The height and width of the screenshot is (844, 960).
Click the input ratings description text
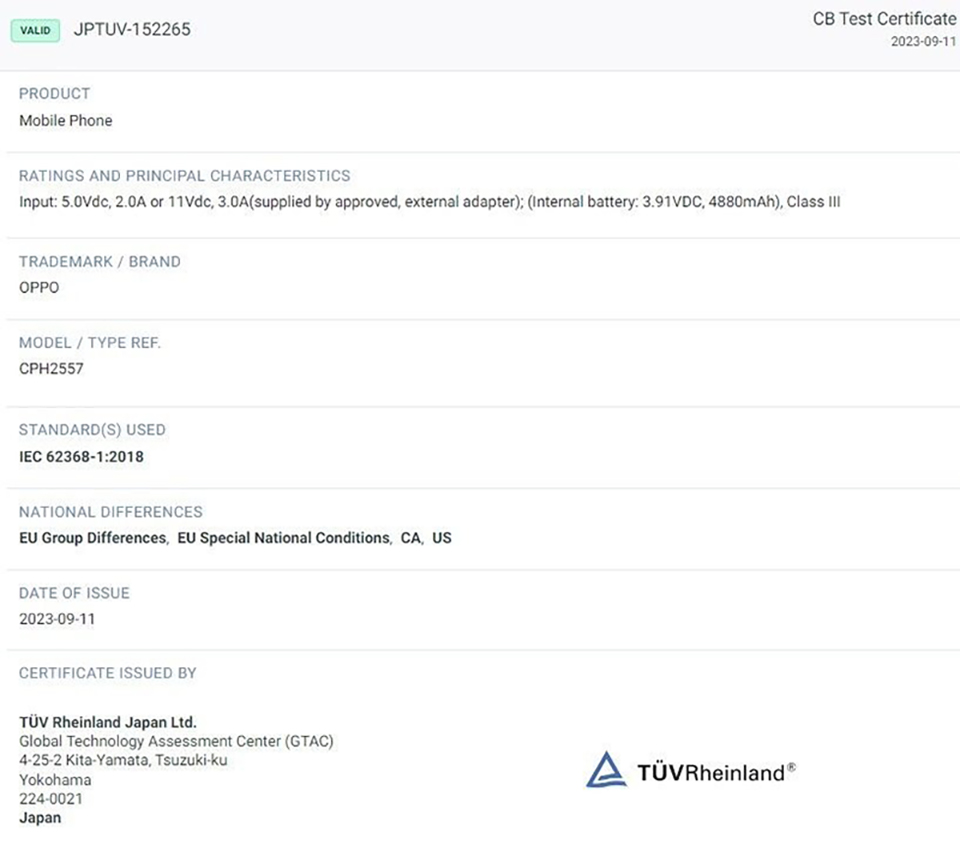tap(430, 202)
